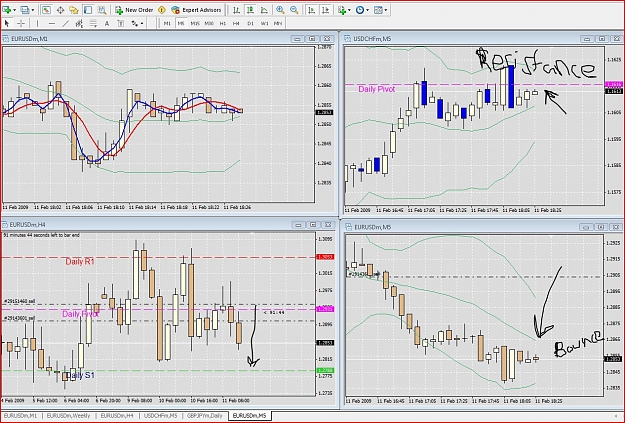Select the Fibonacci Retracement tool
Screen dimensions: 625x423
[93, 24]
